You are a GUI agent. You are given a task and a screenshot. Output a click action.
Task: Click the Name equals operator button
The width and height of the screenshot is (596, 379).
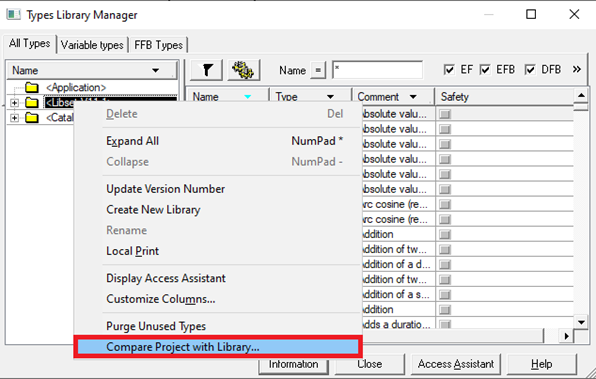pyautogui.click(x=318, y=70)
